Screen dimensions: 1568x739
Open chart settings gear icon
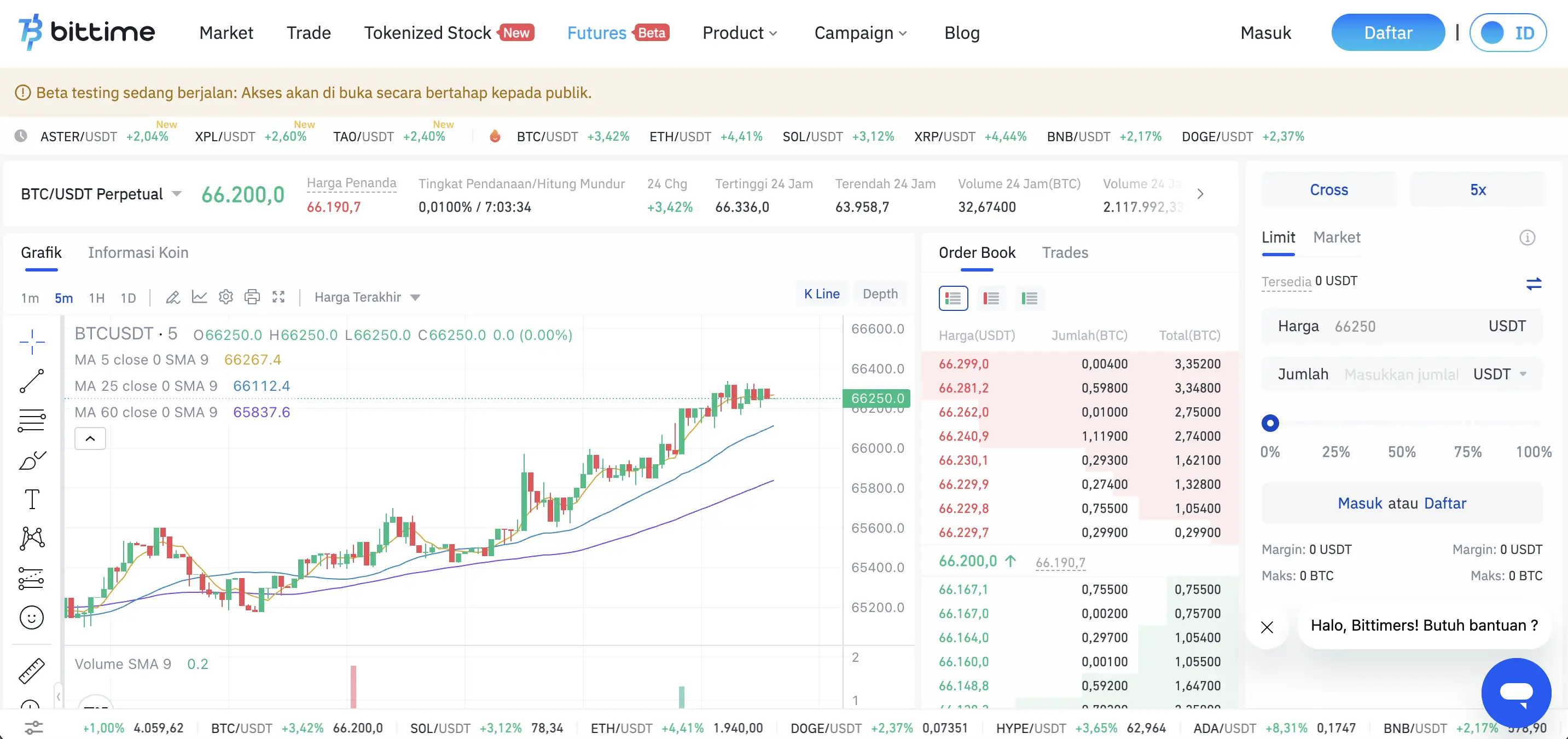coord(226,297)
